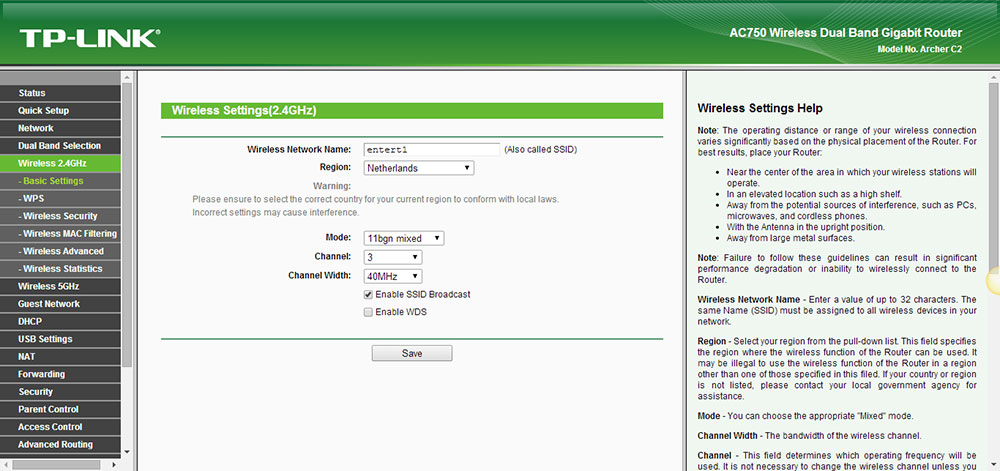Click the sidebar scroll down arrow
Image resolution: width=1000 pixels, height=471 pixels.
tap(126, 452)
